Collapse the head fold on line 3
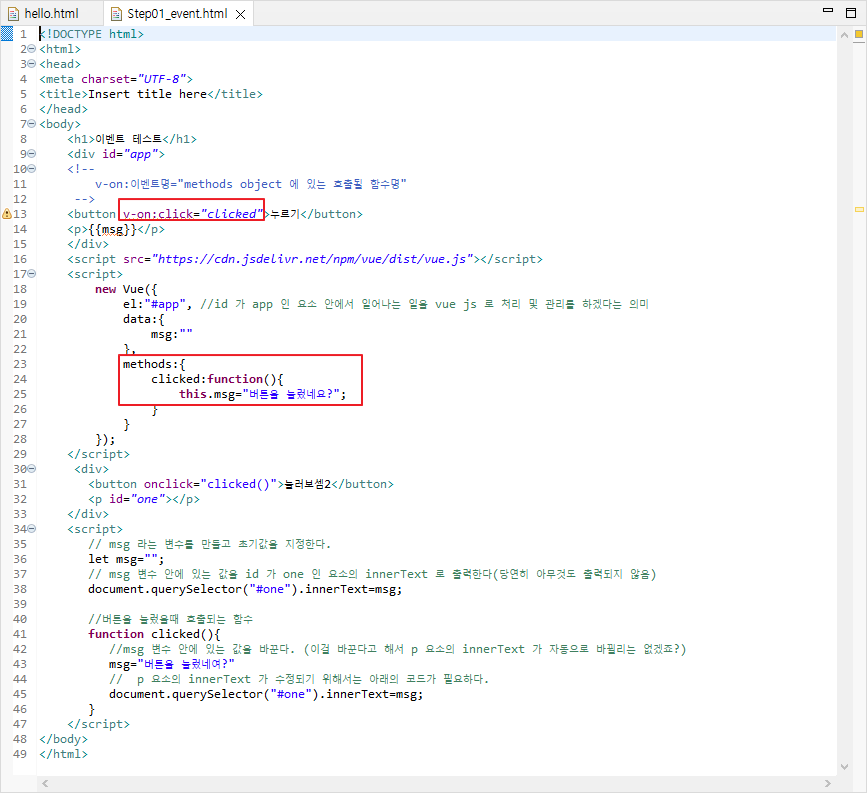This screenshot has width=867, height=793. click(x=32, y=64)
